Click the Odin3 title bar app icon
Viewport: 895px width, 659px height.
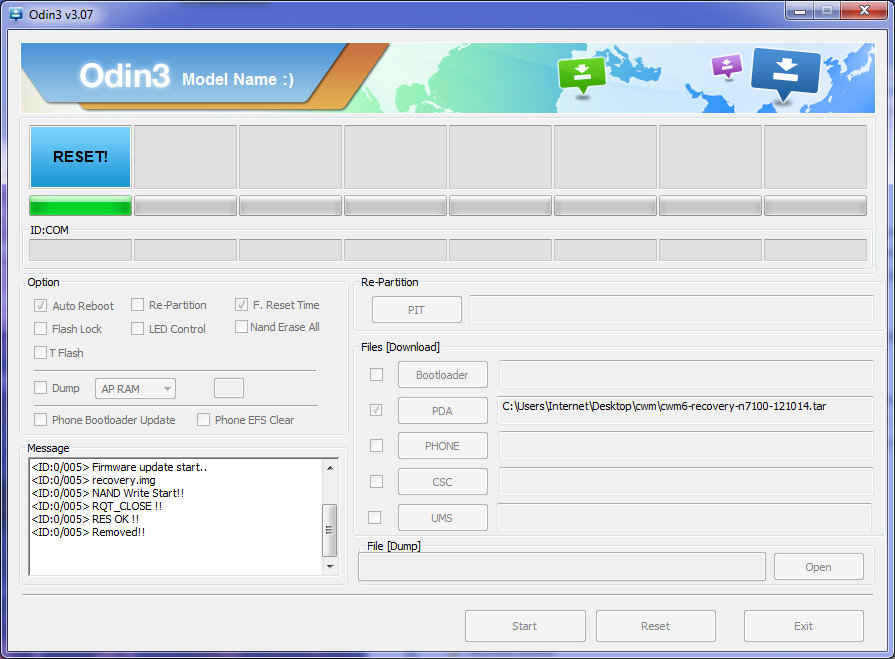pyautogui.click(x=17, y=14)
